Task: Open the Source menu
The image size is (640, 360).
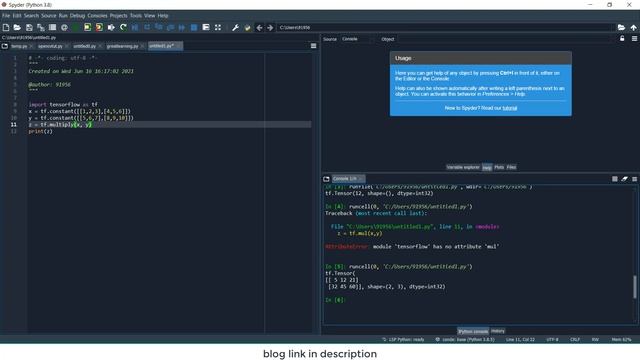Action: (49, 16)
